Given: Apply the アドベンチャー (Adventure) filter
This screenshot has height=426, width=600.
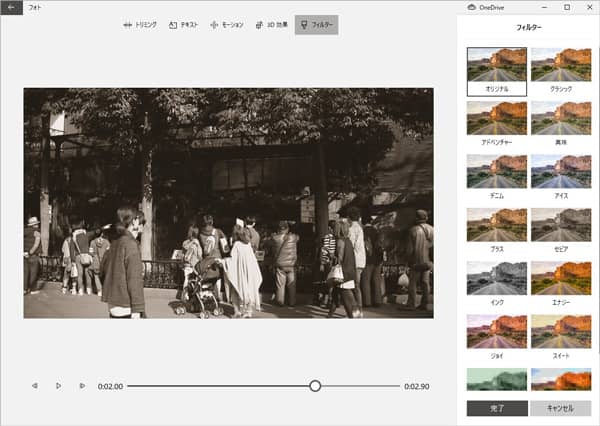Looking at the screenshot, I should point(497,118).
